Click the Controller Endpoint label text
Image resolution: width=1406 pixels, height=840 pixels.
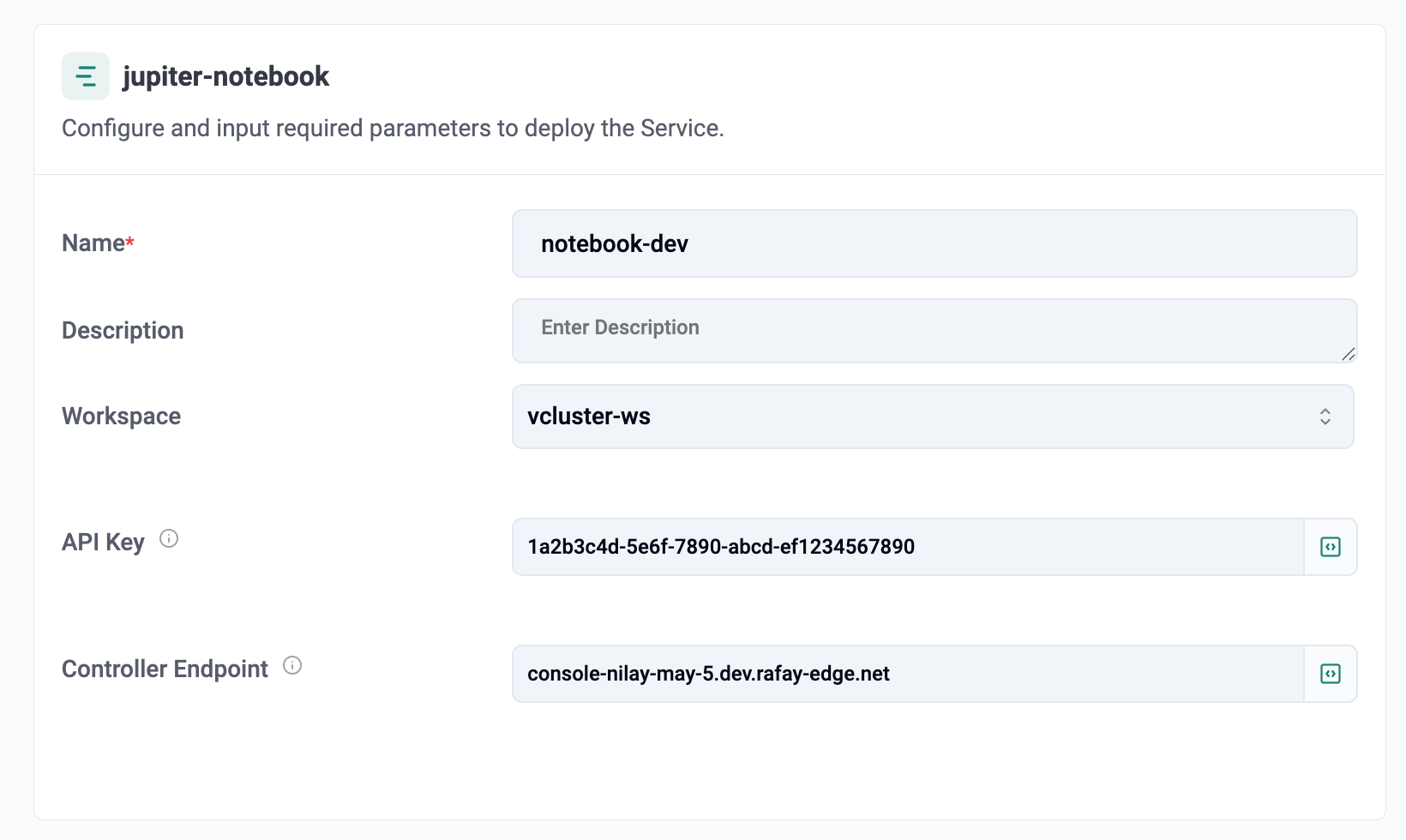pos(165,669)
